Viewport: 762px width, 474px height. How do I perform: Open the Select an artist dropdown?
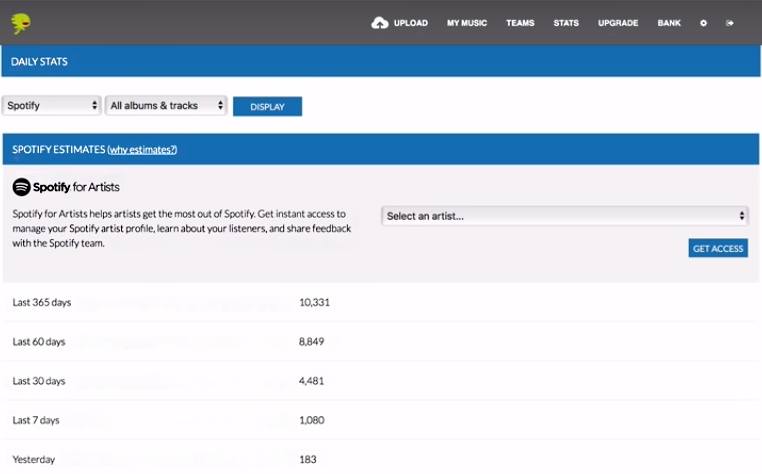coord(565,216)
